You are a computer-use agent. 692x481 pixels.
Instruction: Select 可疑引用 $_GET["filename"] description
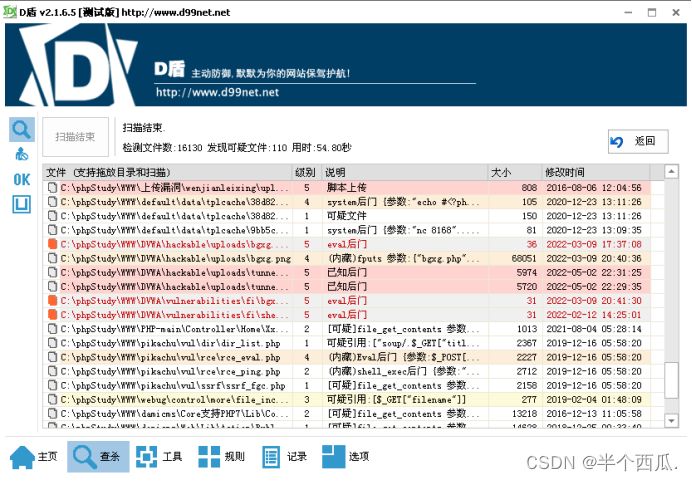396,399
